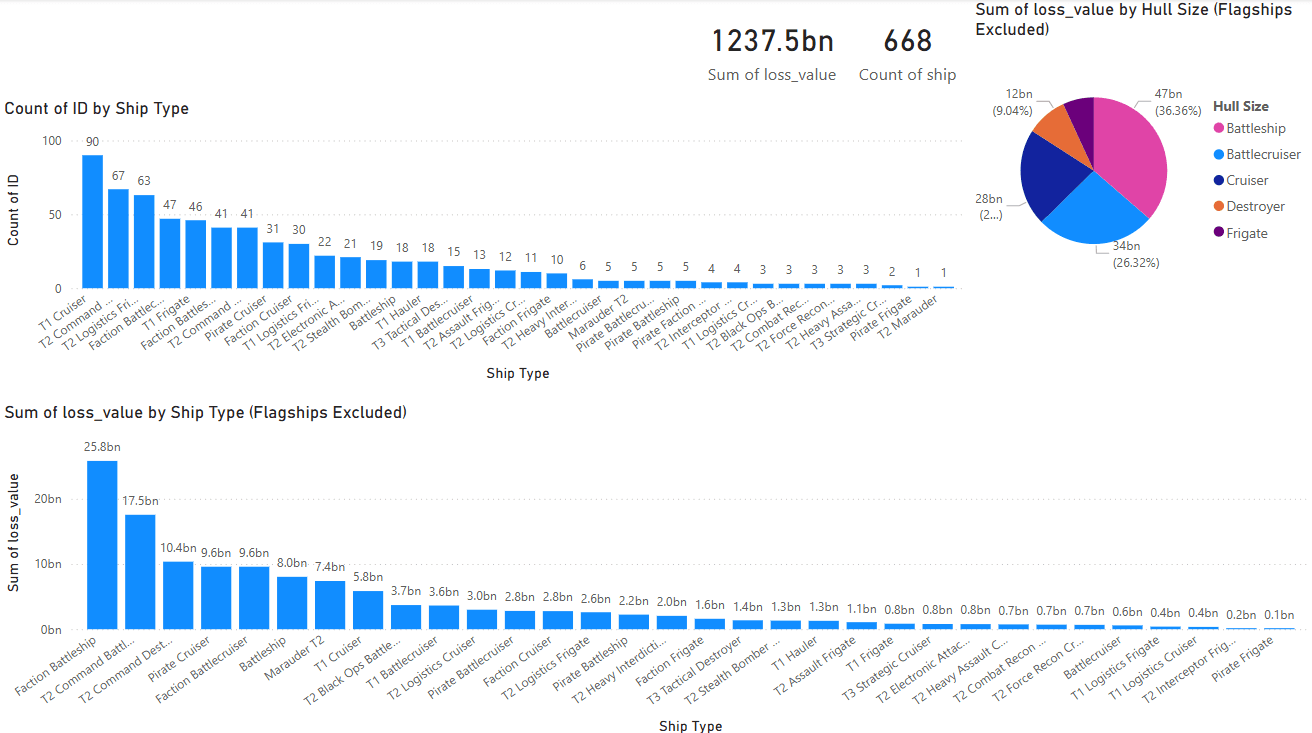Select the Frigate legend item
The height and width of the screenshot is (733, 1312).
(x=1246, y=233)
